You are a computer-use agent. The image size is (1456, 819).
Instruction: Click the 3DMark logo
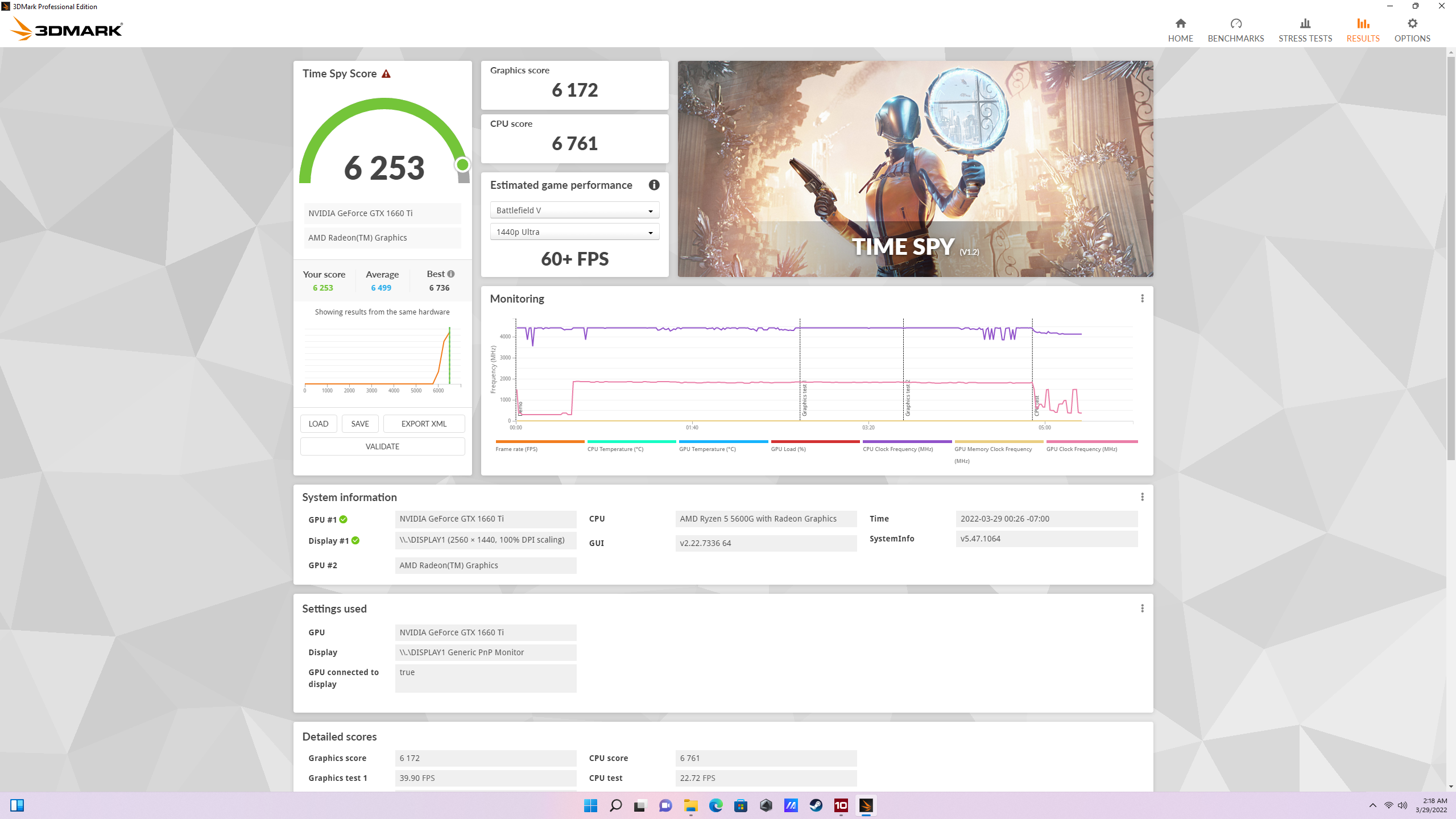tap(67, 28)
